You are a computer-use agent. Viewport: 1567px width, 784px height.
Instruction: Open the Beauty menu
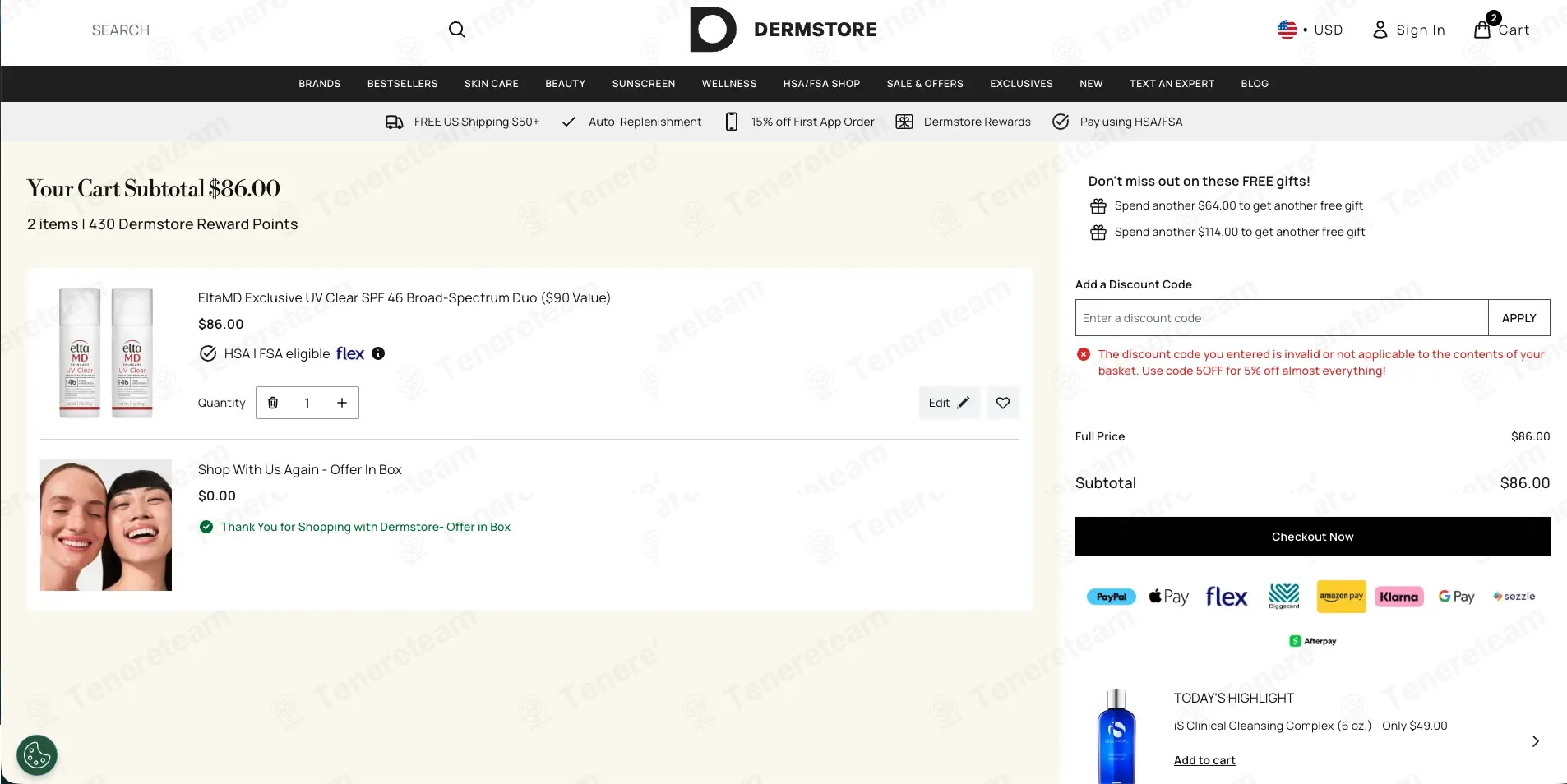coord(566,84)
